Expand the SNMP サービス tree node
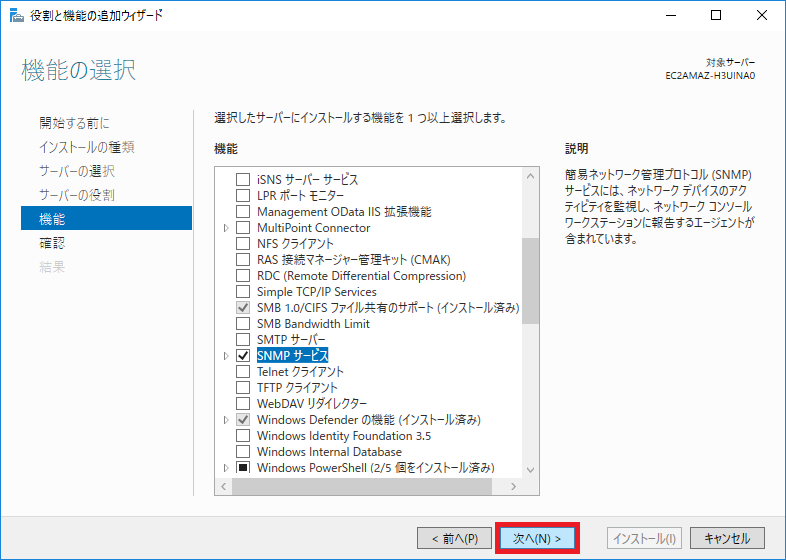This screenshot has height=560, width=786. [227, 356]
